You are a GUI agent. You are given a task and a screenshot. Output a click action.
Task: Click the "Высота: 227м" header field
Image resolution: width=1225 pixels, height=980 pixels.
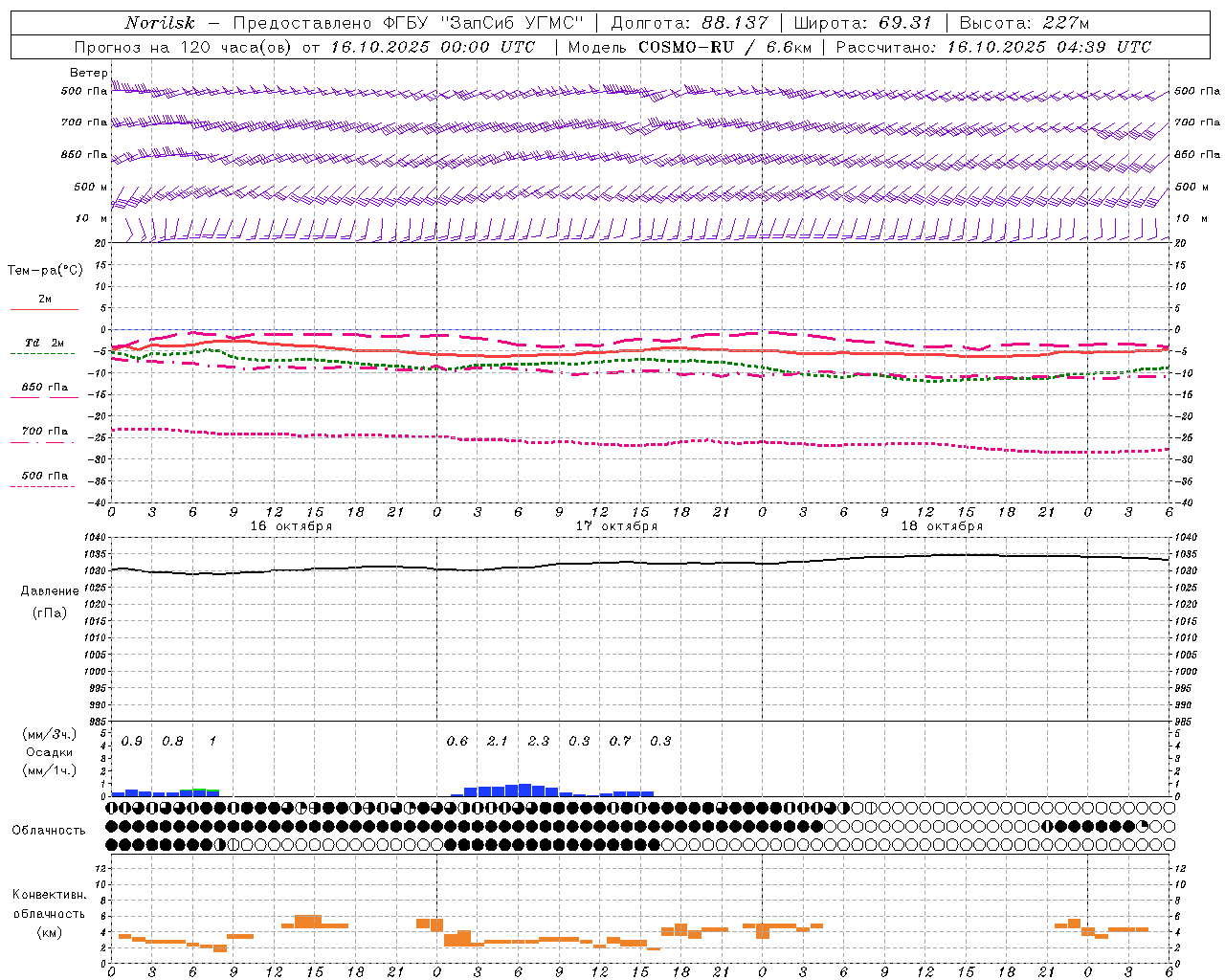pos(1024,23)
